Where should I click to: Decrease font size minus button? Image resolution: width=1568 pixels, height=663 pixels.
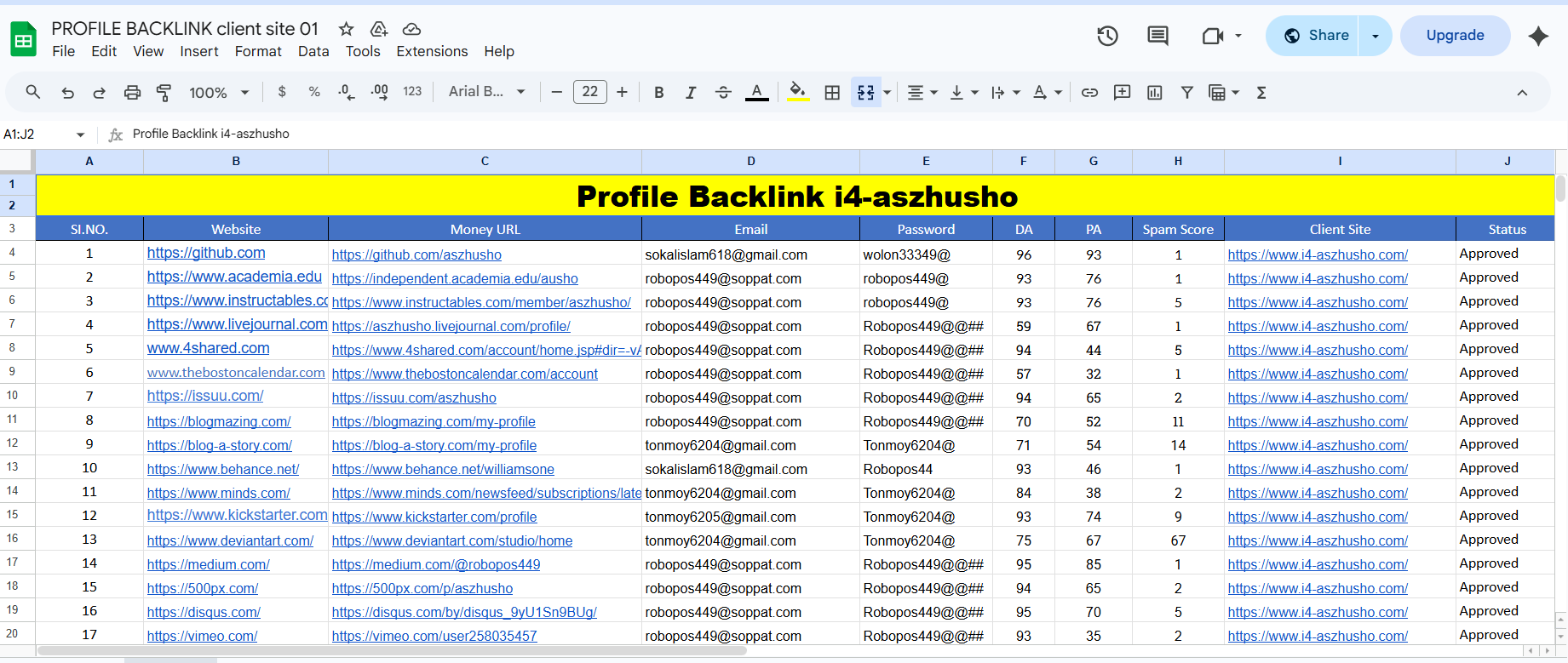coord(556,92)
